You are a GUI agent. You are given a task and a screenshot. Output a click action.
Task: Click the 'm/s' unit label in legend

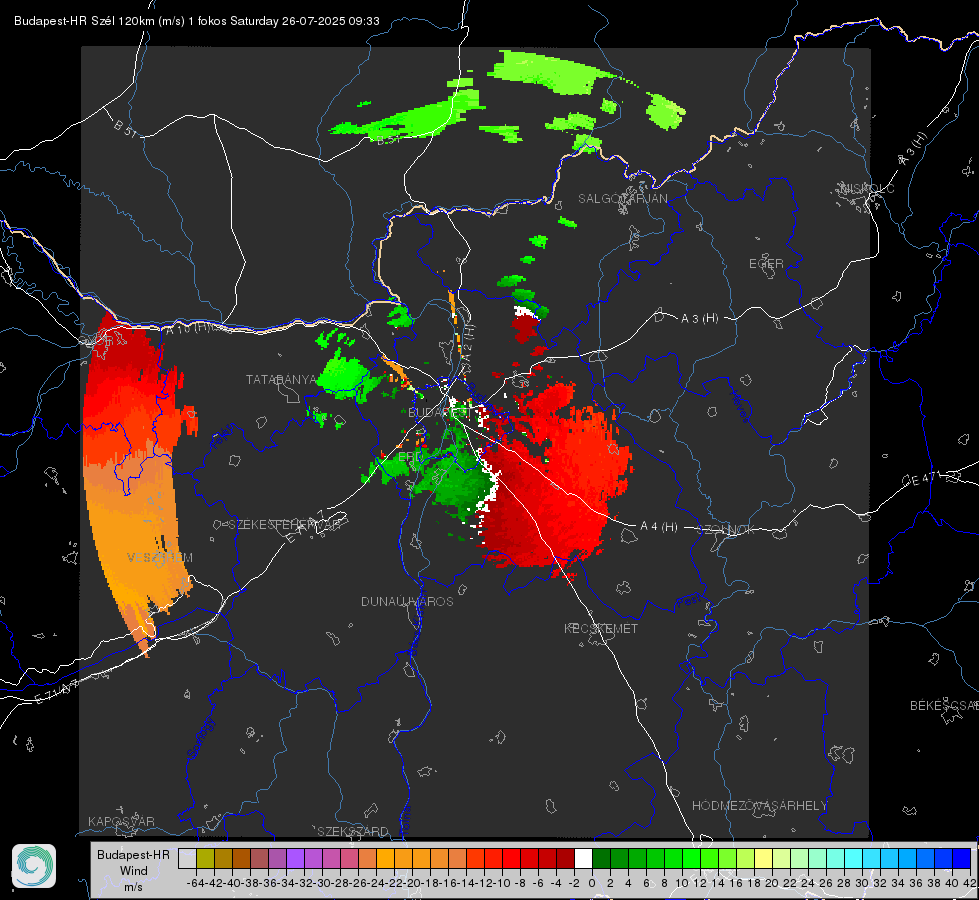pos(134,887)
